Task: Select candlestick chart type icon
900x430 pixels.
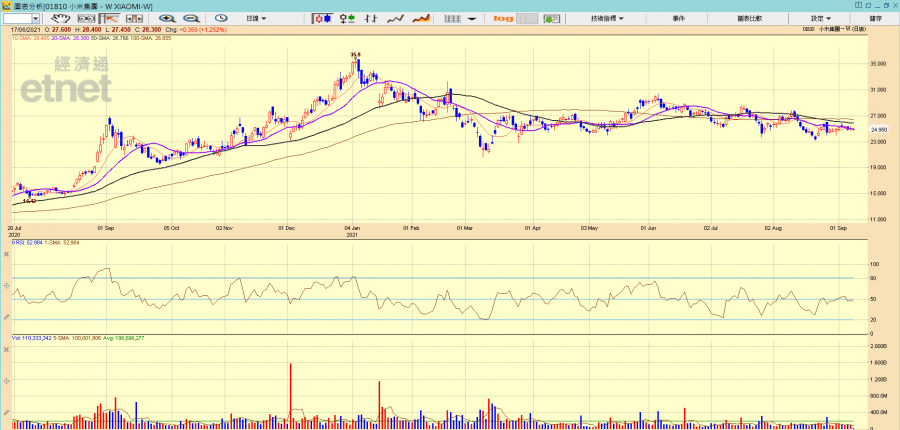Action: click(323, 18)
